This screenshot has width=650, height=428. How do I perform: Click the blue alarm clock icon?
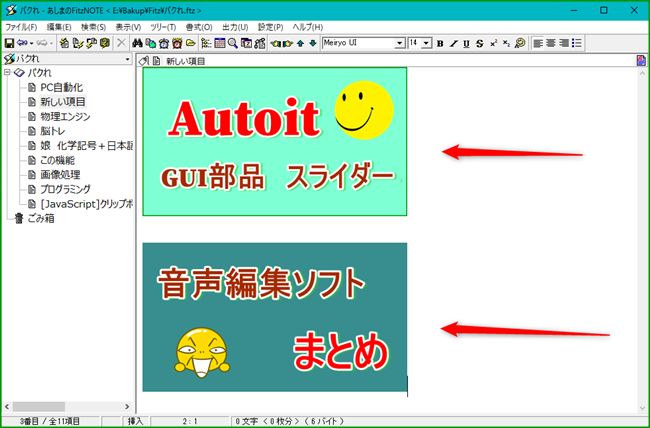pos(164,43)
